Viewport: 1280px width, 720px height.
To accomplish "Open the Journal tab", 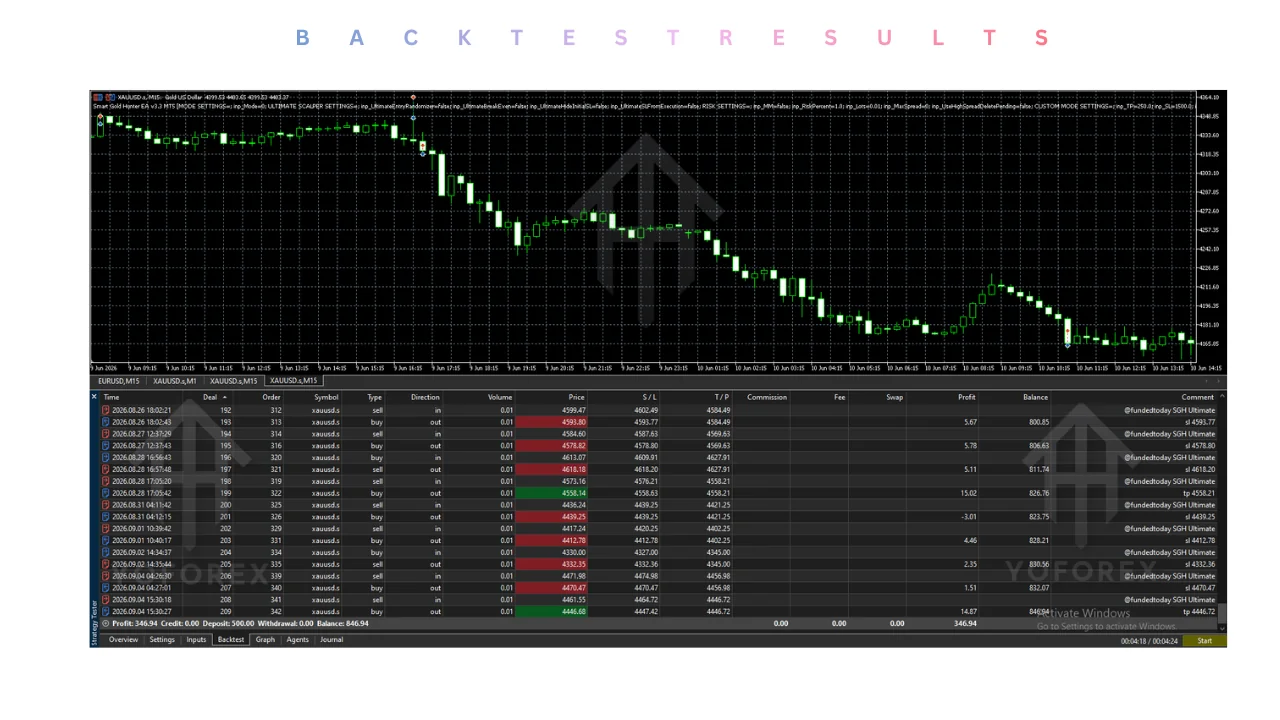I will coord(331,640).
